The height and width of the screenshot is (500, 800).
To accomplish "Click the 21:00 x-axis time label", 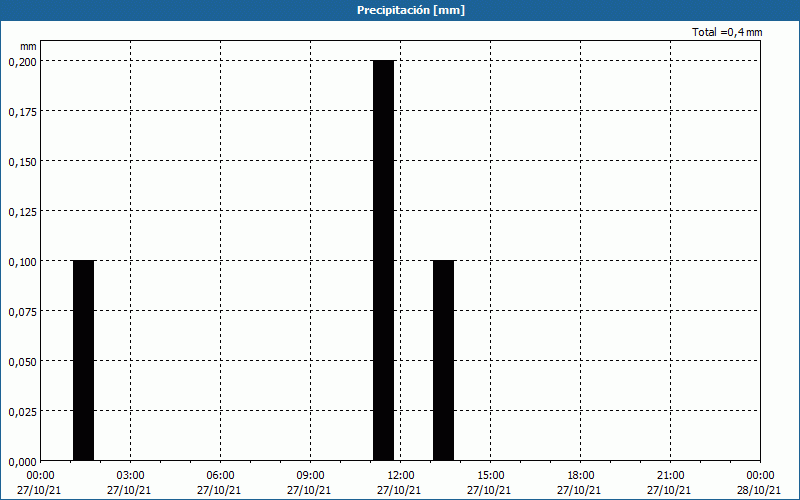I will point(670,476).
